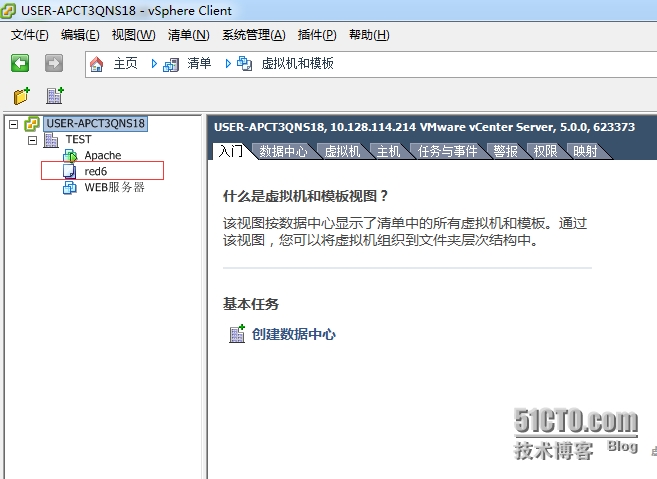657x479 pixels.
Task: Click the Inventory icon in breadcrumb
Action: [171, 65]
